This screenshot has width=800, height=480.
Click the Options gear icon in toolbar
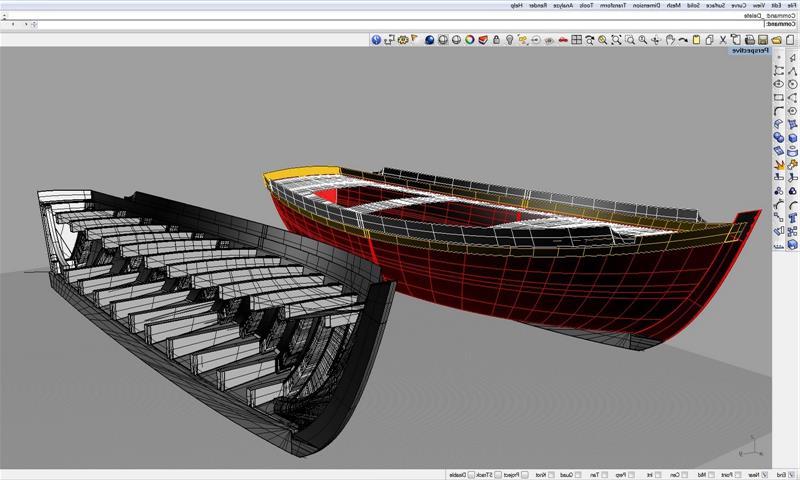pyautogui.click(x=403, y=40)
